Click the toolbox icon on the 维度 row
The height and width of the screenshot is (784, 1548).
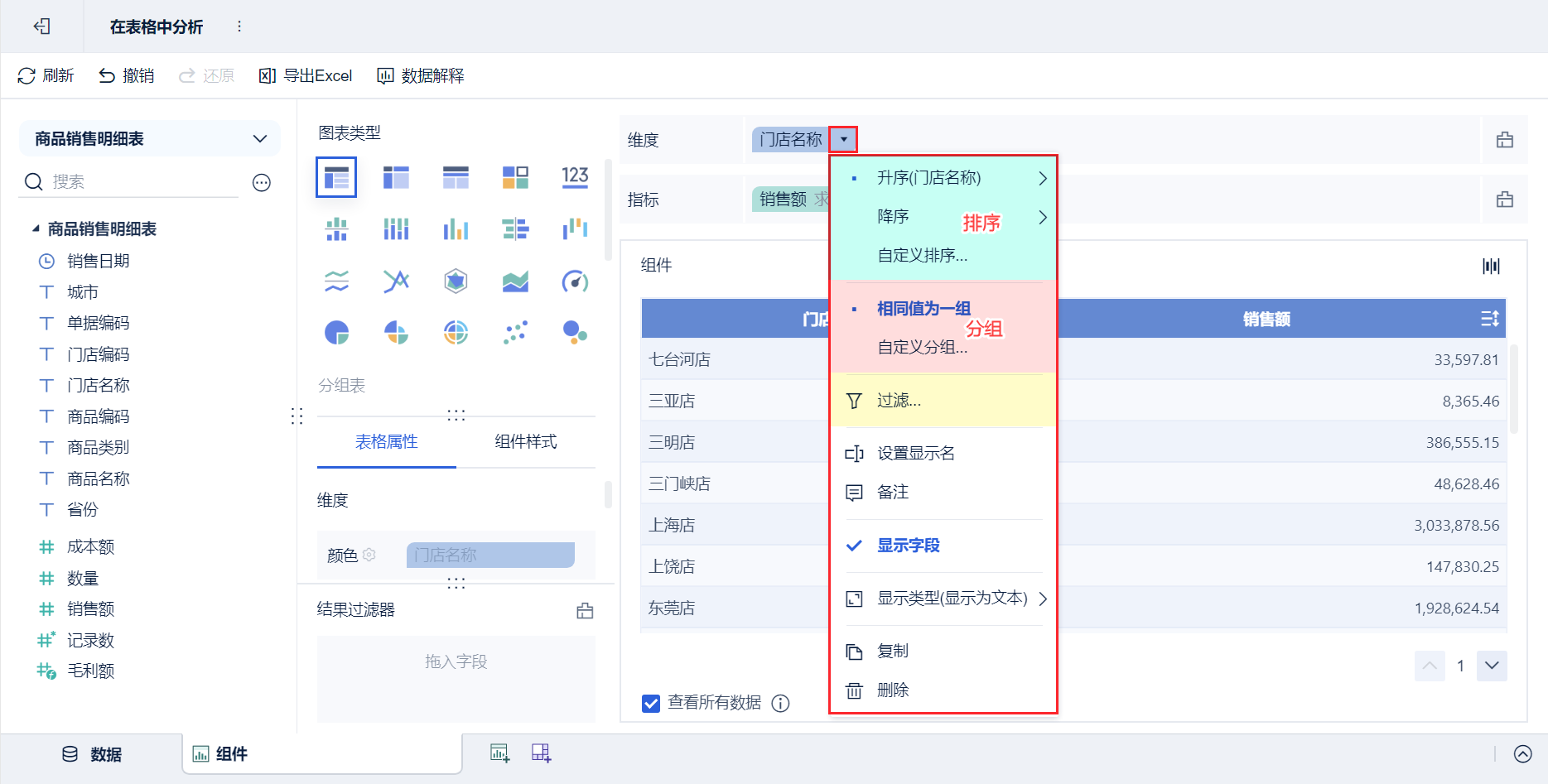(x=1505, y=140)
